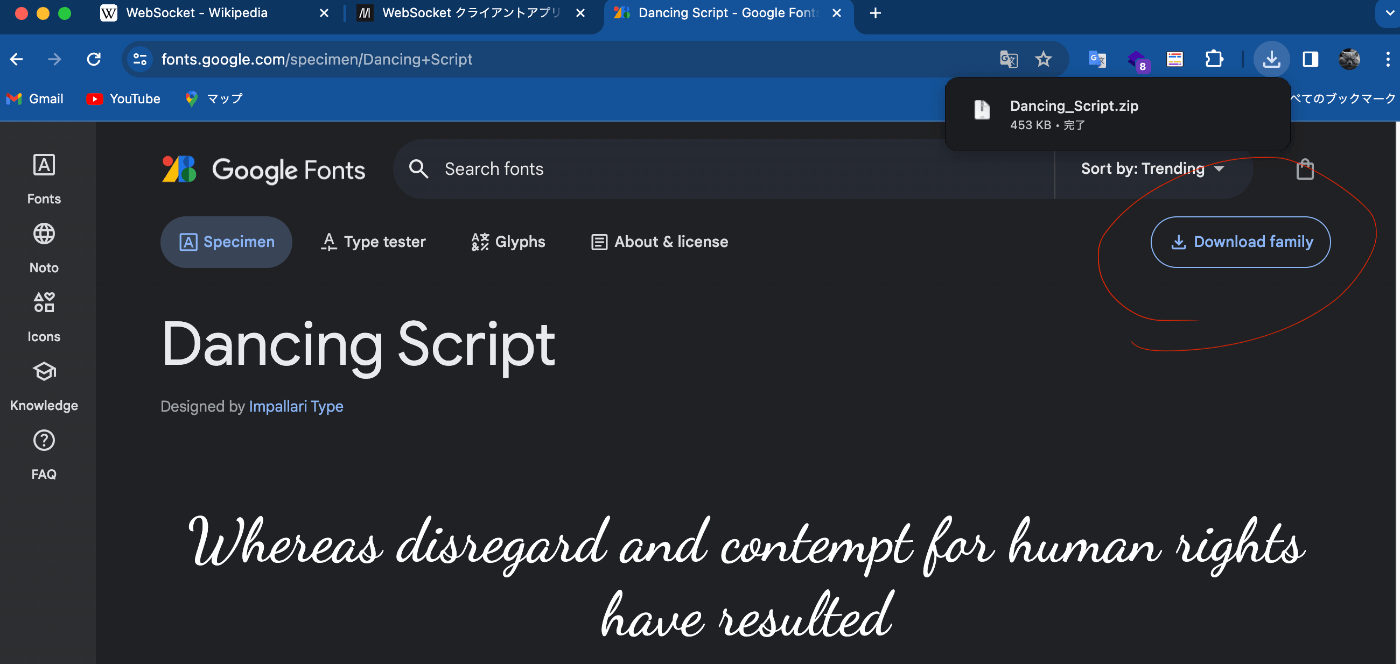Open the purple extension with badge 8
Image resolution: width=1400 pixels, height=664 pixels.
1137,60
